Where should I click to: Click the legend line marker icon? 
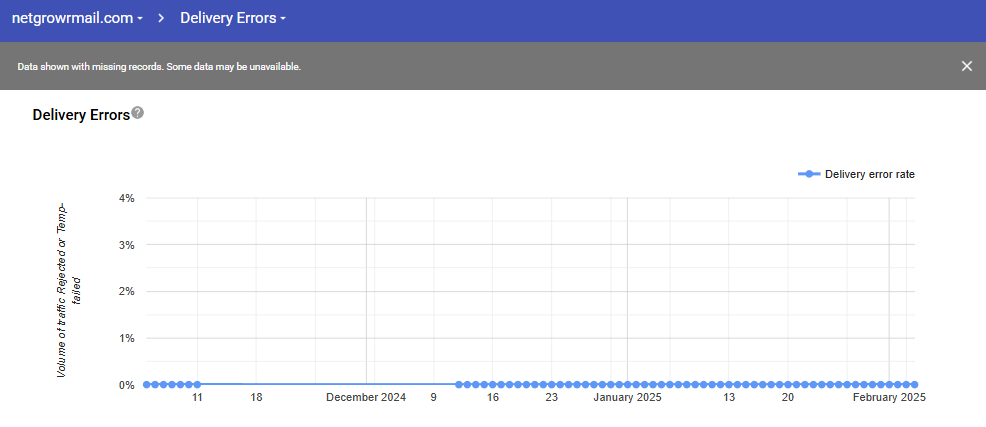point(809,174)
